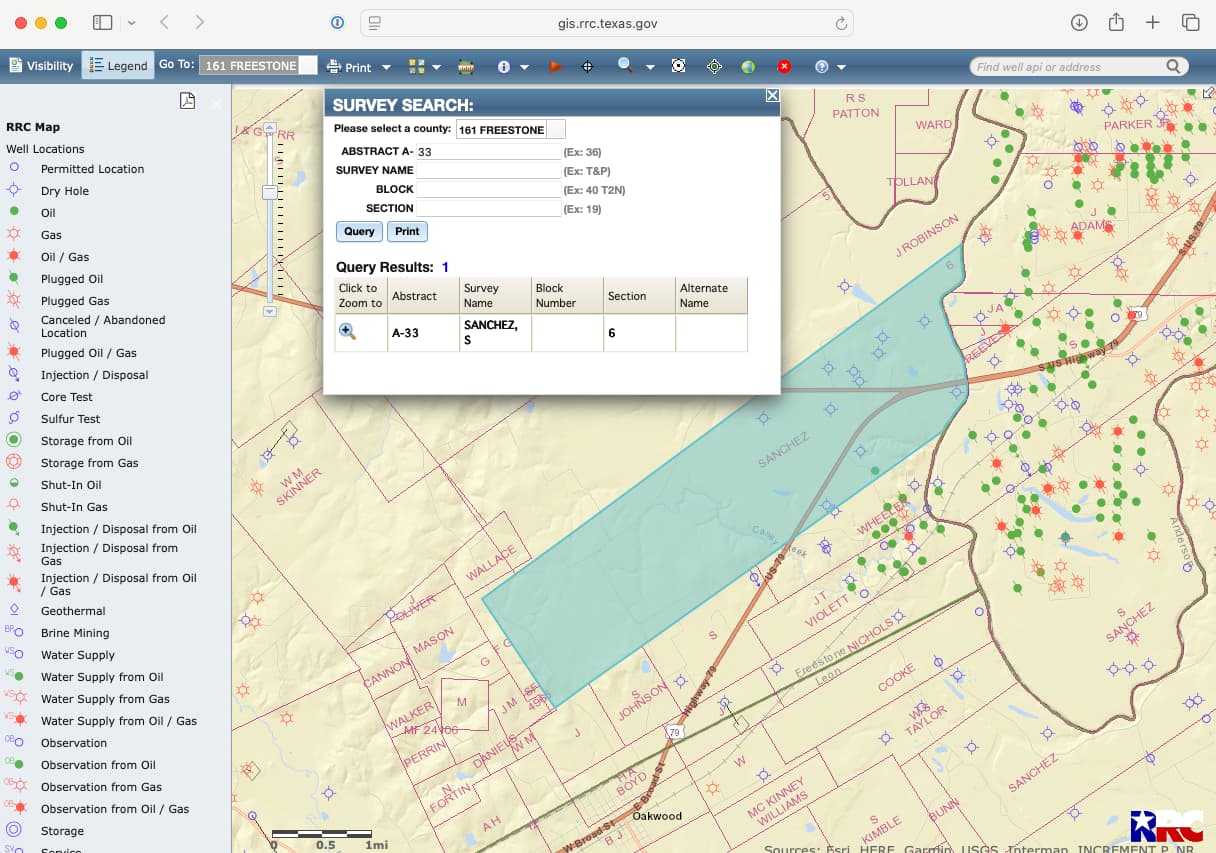Select the crosshair locate tool
Viewport: 1216px width, 853px height.
[587, 67]
